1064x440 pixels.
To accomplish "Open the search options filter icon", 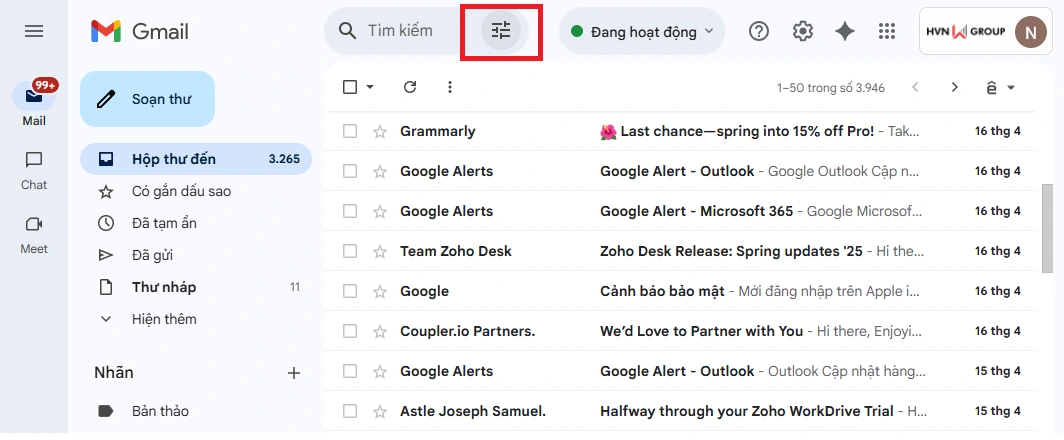I will coord(501,31).
